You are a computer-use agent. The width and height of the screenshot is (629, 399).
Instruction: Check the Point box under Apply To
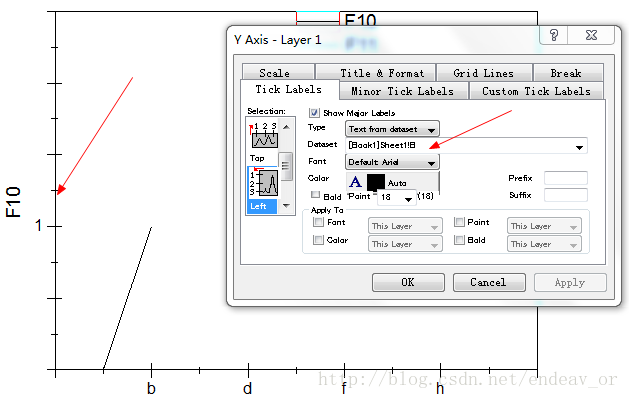coord(459,222)
